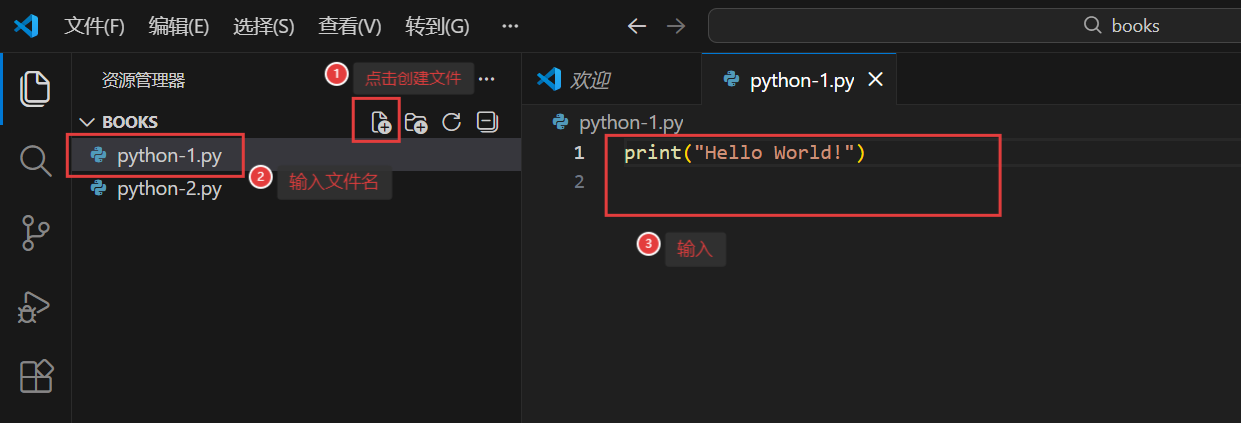Click the books search command box

pos(974,26)
